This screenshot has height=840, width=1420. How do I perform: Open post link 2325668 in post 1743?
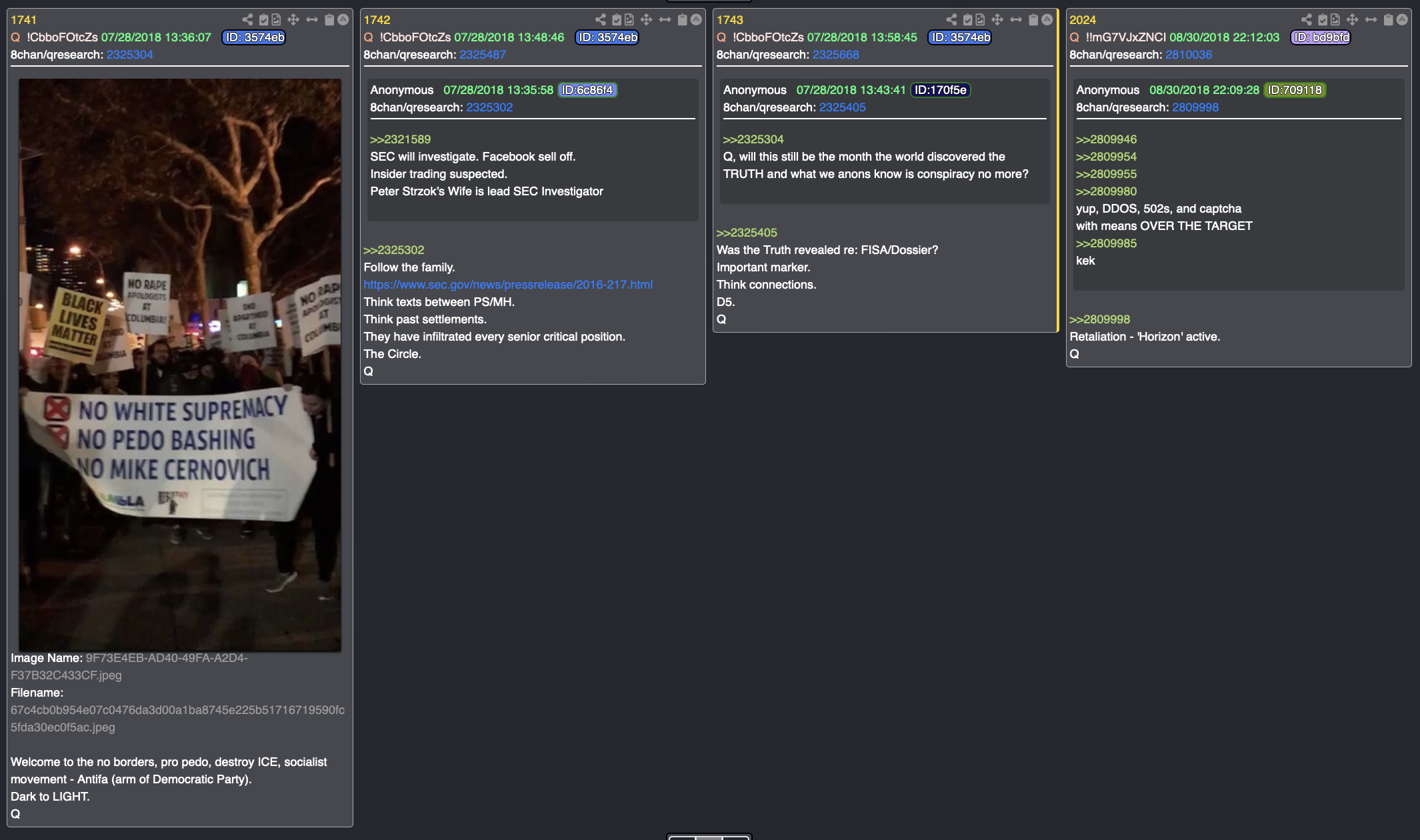[x=836, y=55]
